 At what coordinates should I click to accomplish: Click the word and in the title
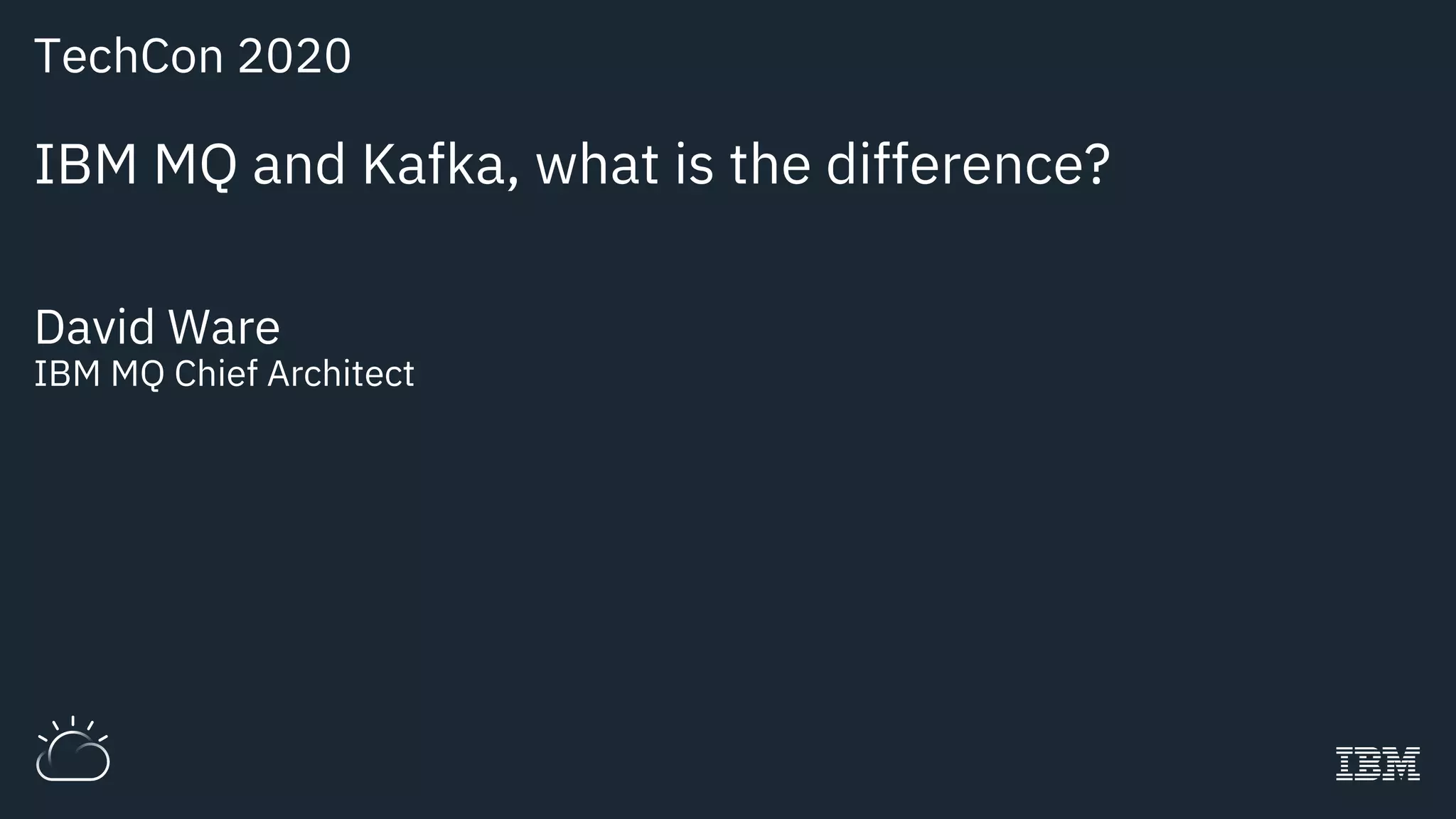pos(299,165)
